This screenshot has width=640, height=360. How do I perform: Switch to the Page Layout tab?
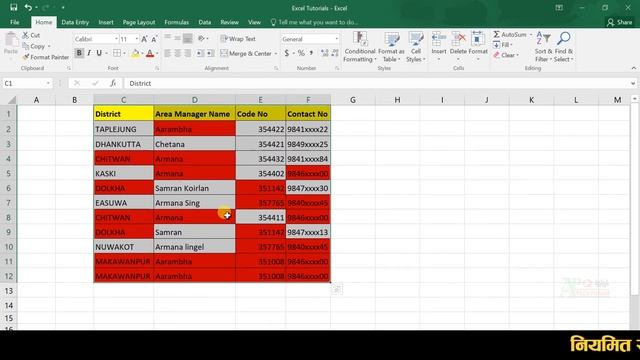[x=139, y=22]
